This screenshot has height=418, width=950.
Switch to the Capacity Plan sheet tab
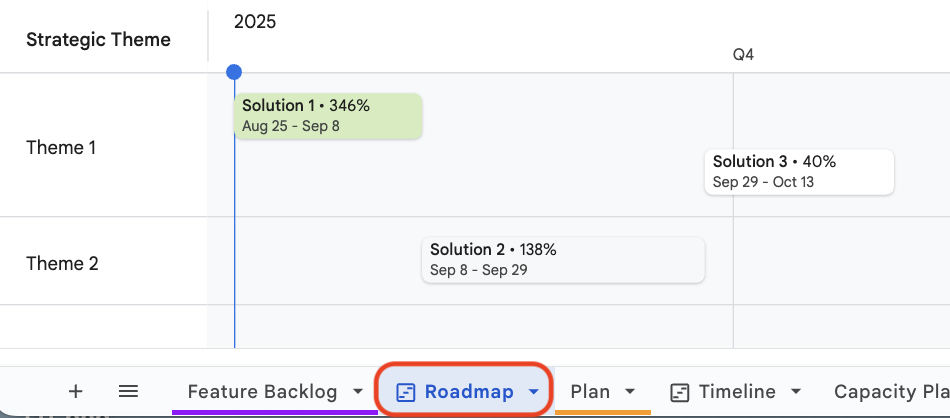click(890, 392)
